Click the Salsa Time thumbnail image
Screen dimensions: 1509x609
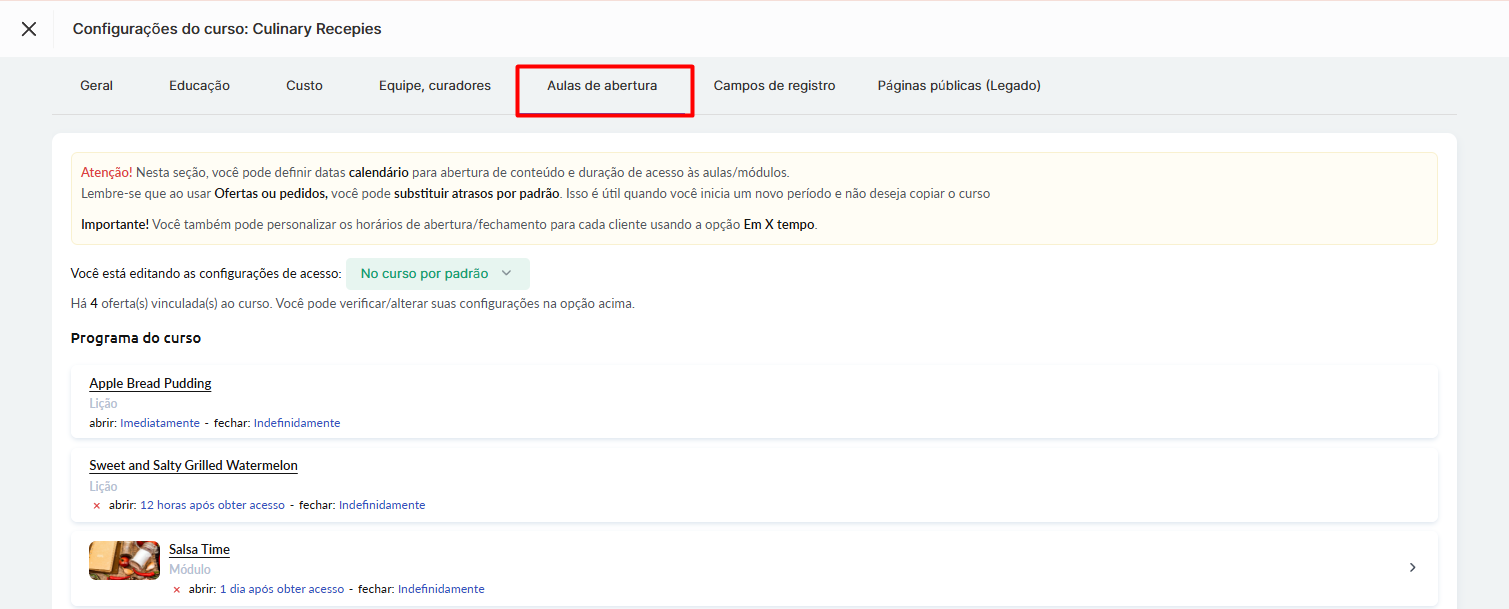124,560
